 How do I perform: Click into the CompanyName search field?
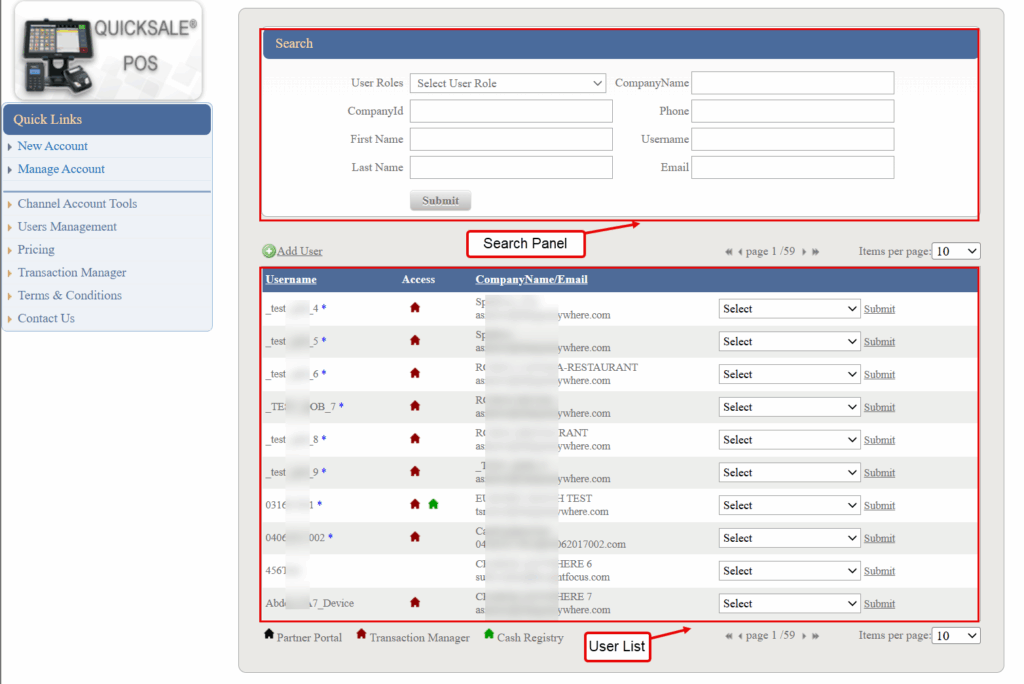click(x=792, y=83)
